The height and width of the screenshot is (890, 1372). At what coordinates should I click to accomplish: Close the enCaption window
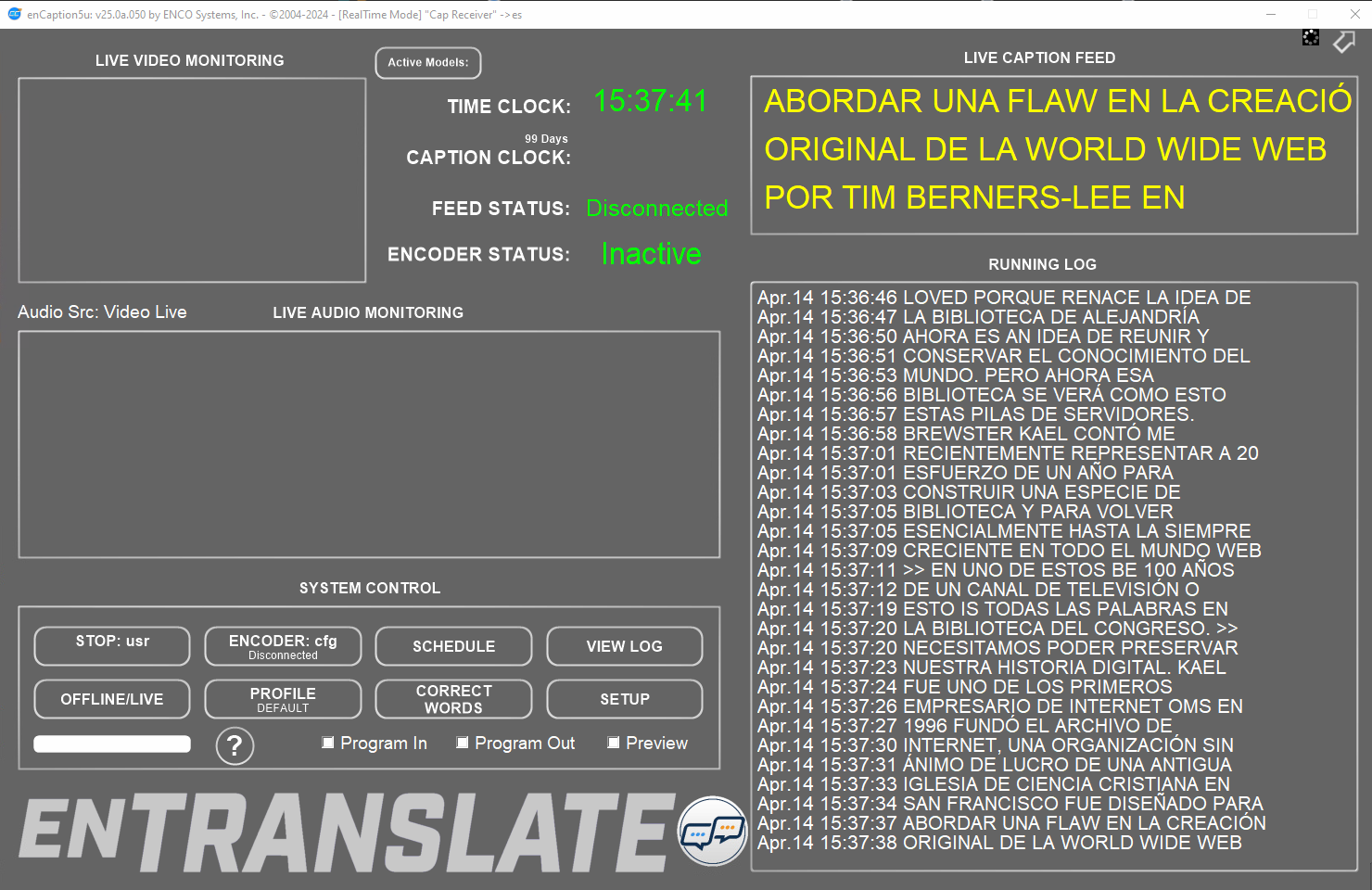1354,14
